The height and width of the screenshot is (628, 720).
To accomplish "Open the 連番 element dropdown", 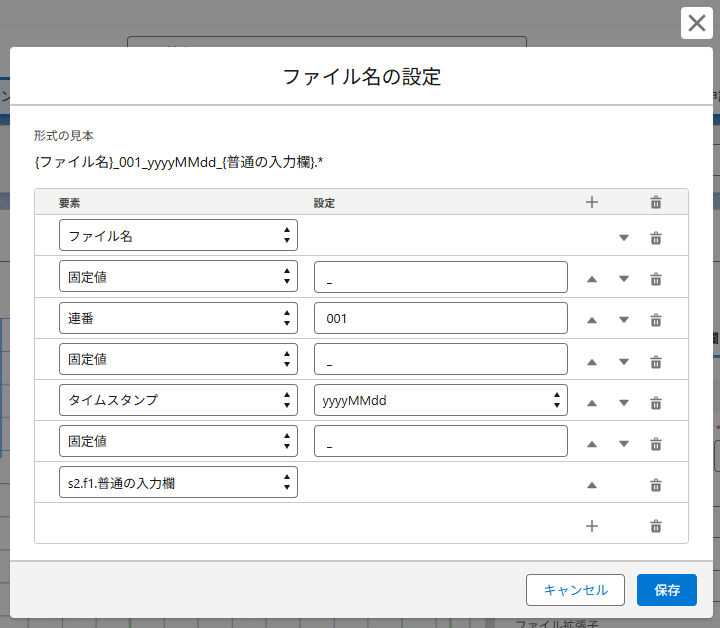I will pyautogui.click(x=178, y=319).
